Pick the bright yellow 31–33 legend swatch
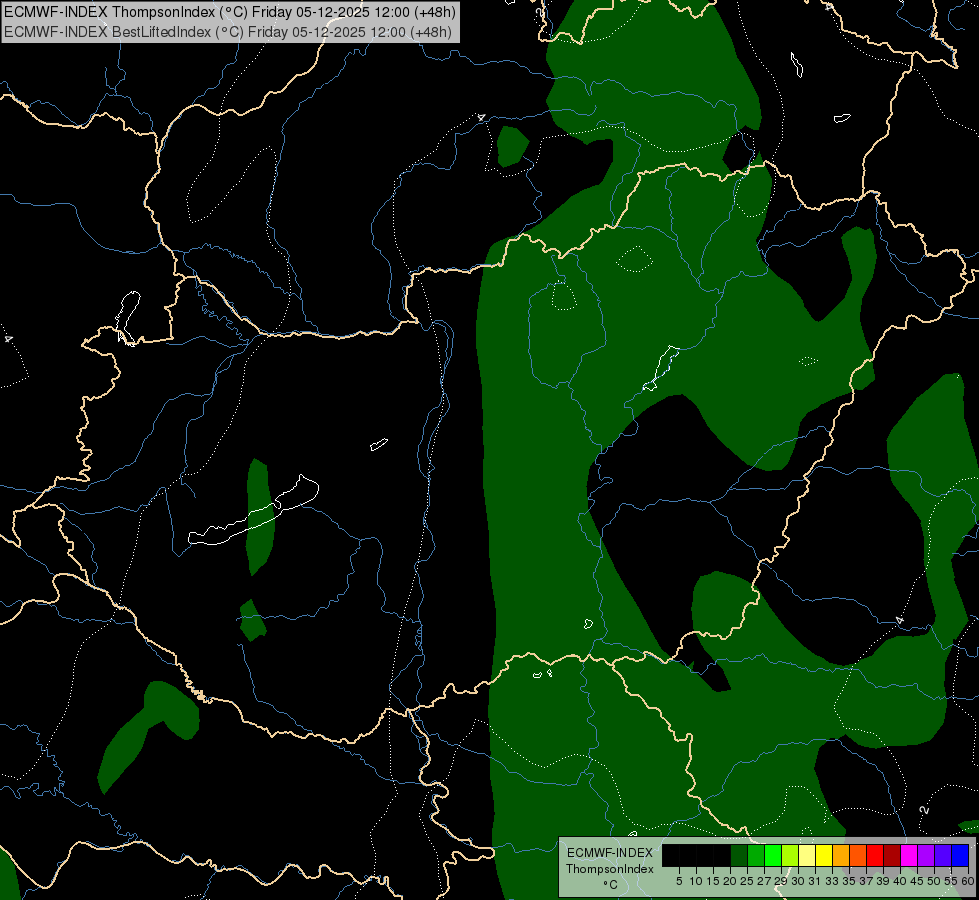This screenshot has height=900, width=979. (824, 855)
